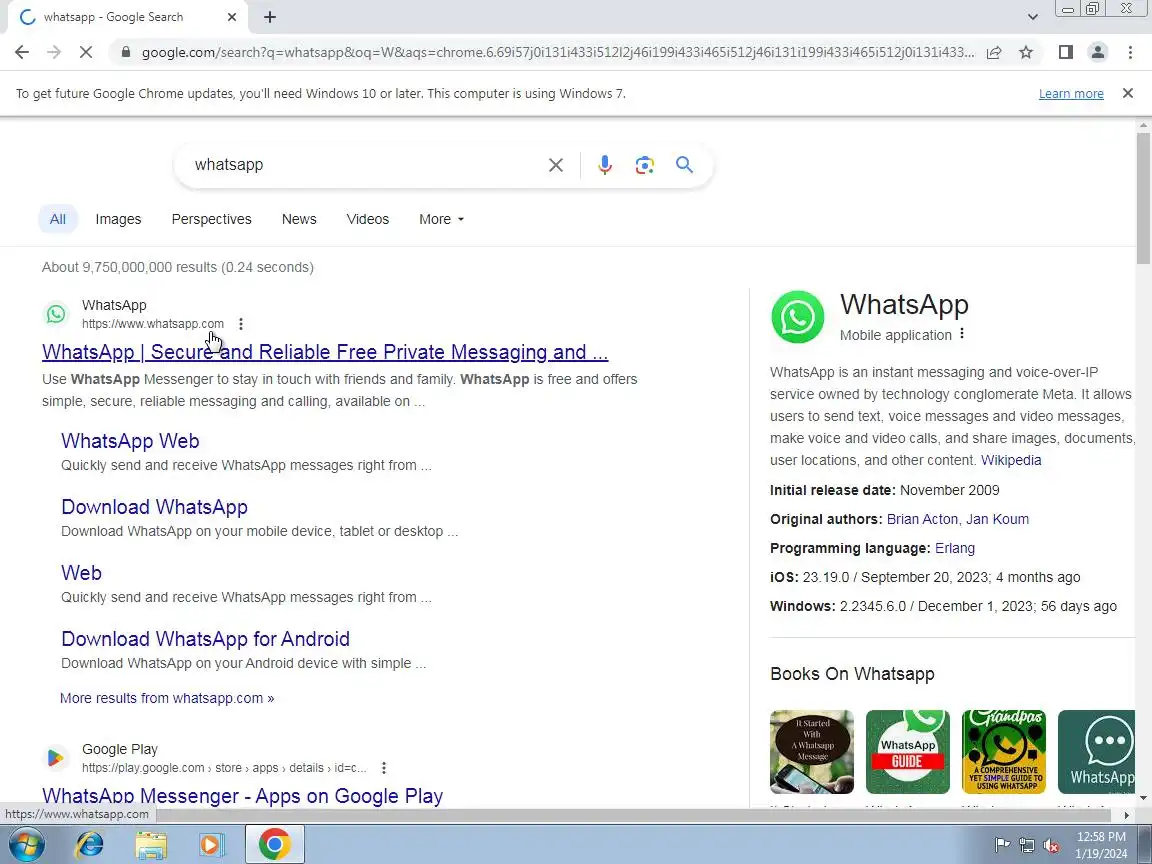1152x864 pixels.
Task: Click the vertical scrollbar thumb
Action: pyautogui.click(x=1143, y=198)
